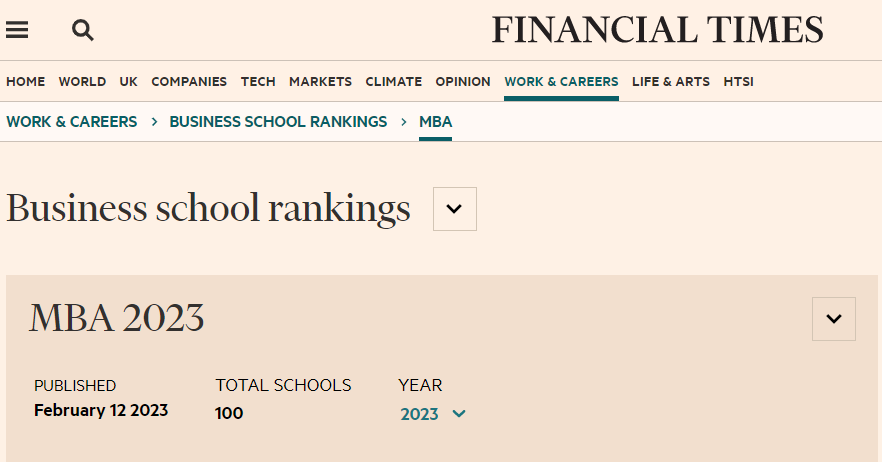
Task: Open the hamburger navigation menu
Action: pos(17,30)
